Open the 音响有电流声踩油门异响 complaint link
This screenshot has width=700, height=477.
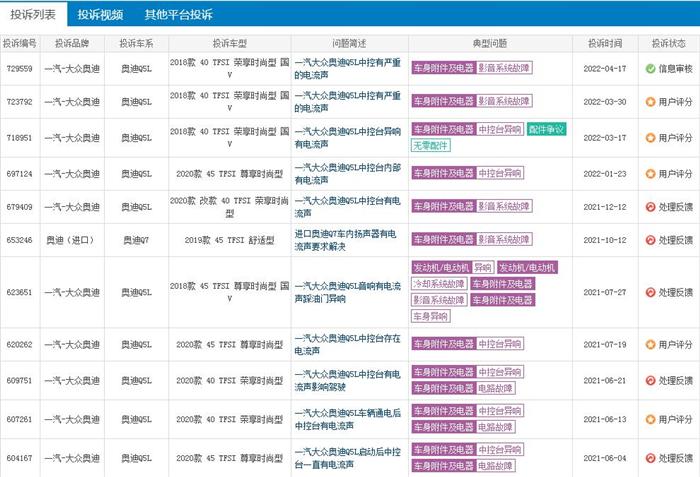[x=348, y=293]
